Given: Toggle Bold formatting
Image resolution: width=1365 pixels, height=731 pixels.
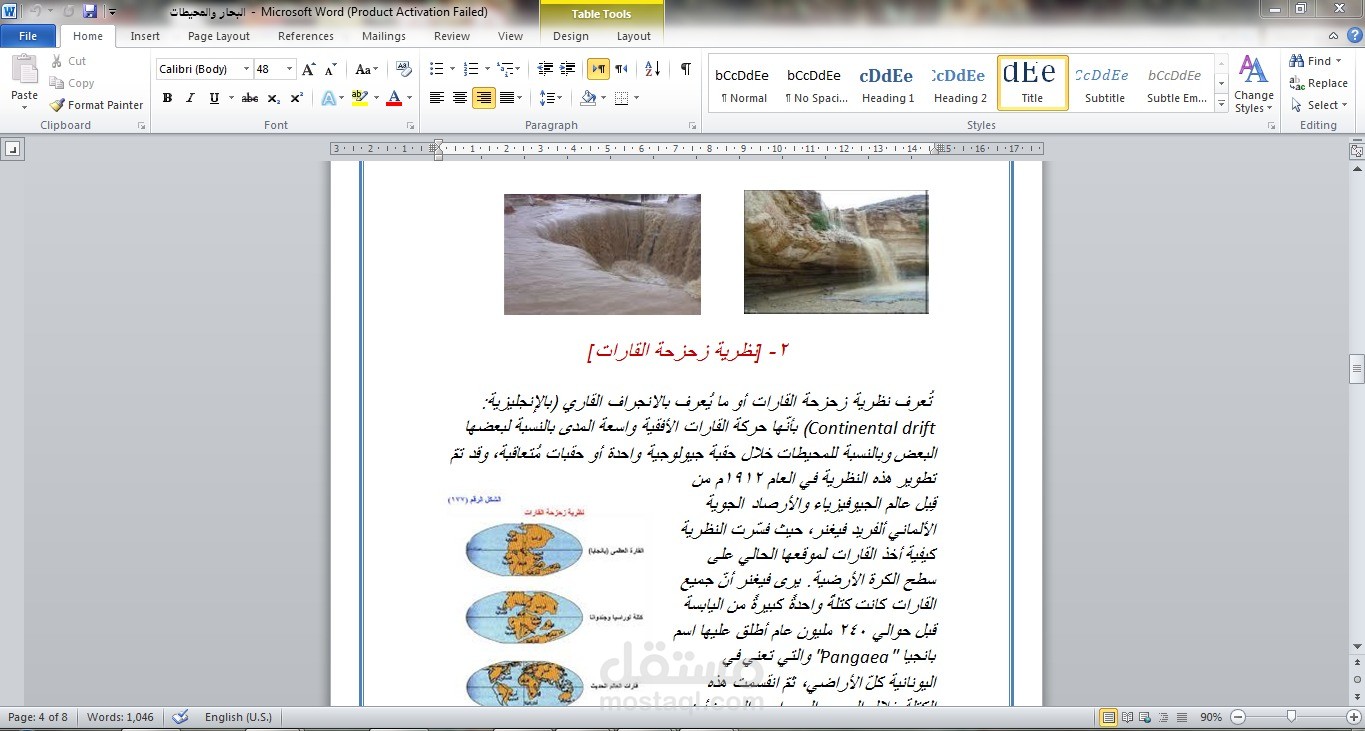Looking at the screenshot, I should pos(167,98).
